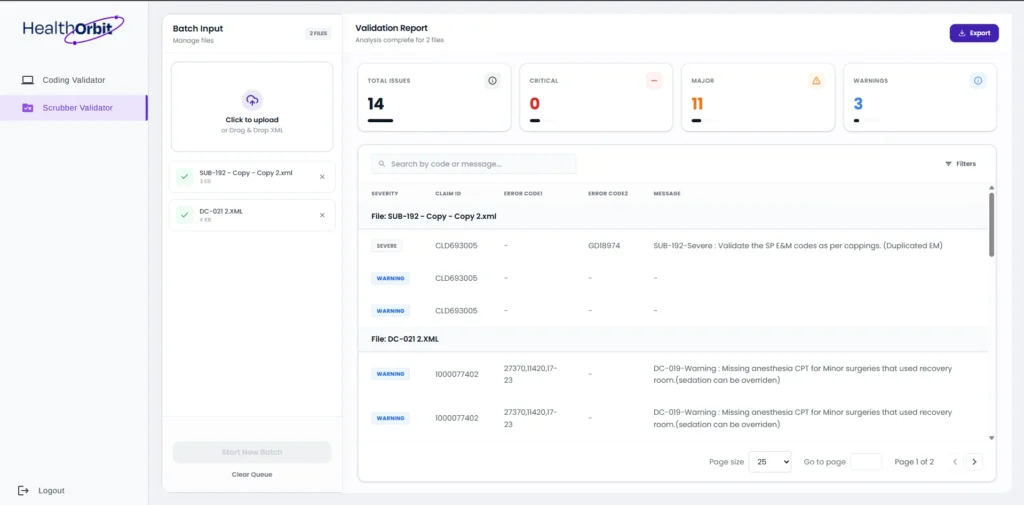Click the SEVERE severity badge
Image resolution: width=1024 pixels, height=505 pixels.
tap(387, 246)
